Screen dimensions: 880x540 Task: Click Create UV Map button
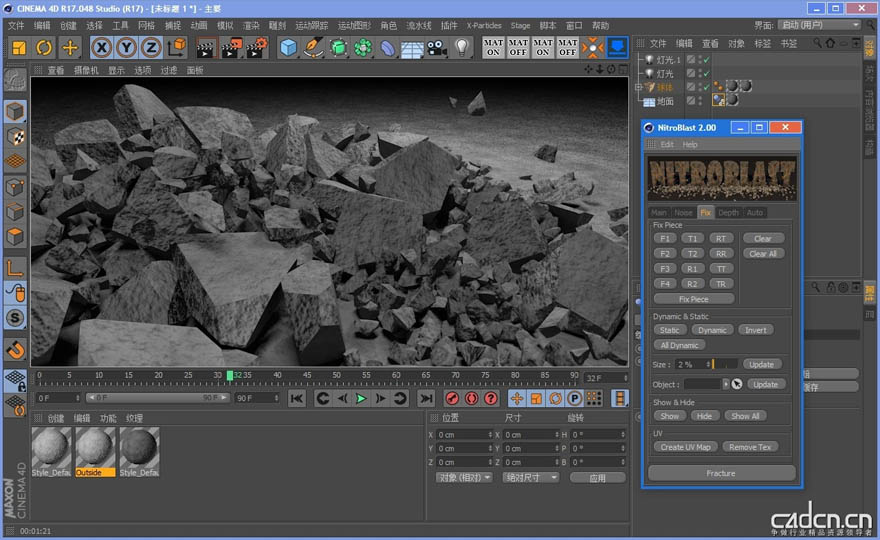(x=685, y=447)
